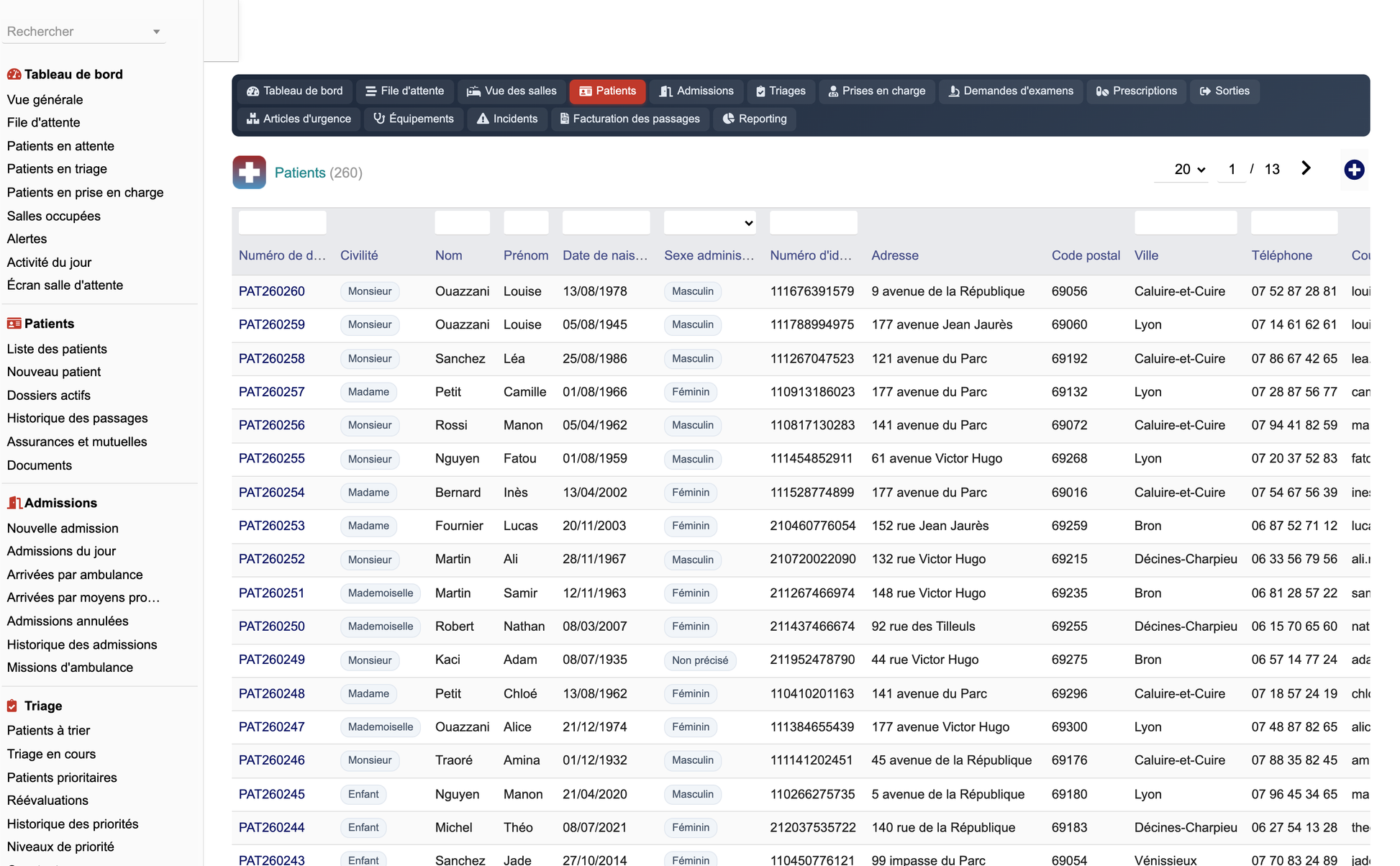The image size is (1400, 866).
Task: Open patient record PAT260257
Action: pos(272,392)
